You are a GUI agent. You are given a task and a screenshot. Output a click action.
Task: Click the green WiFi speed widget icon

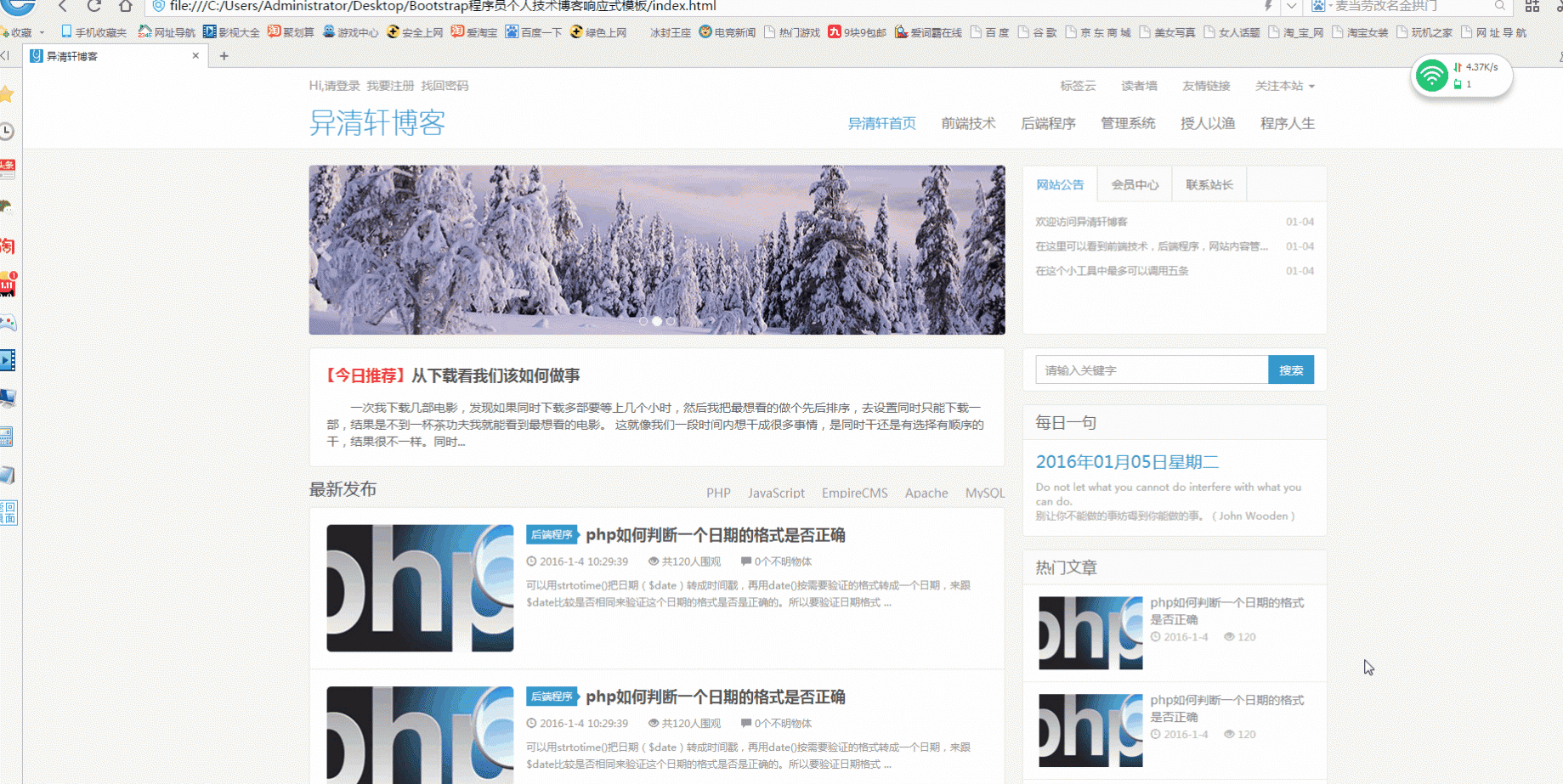[x=1431, y=76]
